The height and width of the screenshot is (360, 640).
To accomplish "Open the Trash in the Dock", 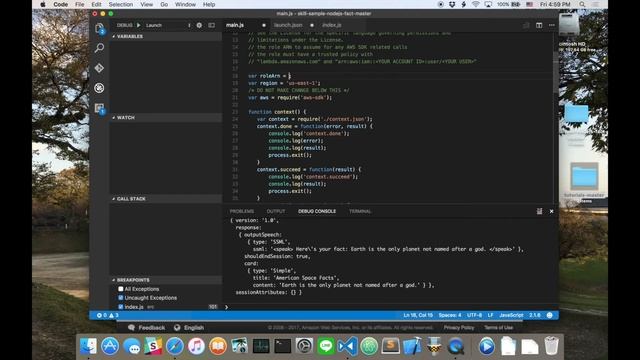I will [x=551, y=346].
